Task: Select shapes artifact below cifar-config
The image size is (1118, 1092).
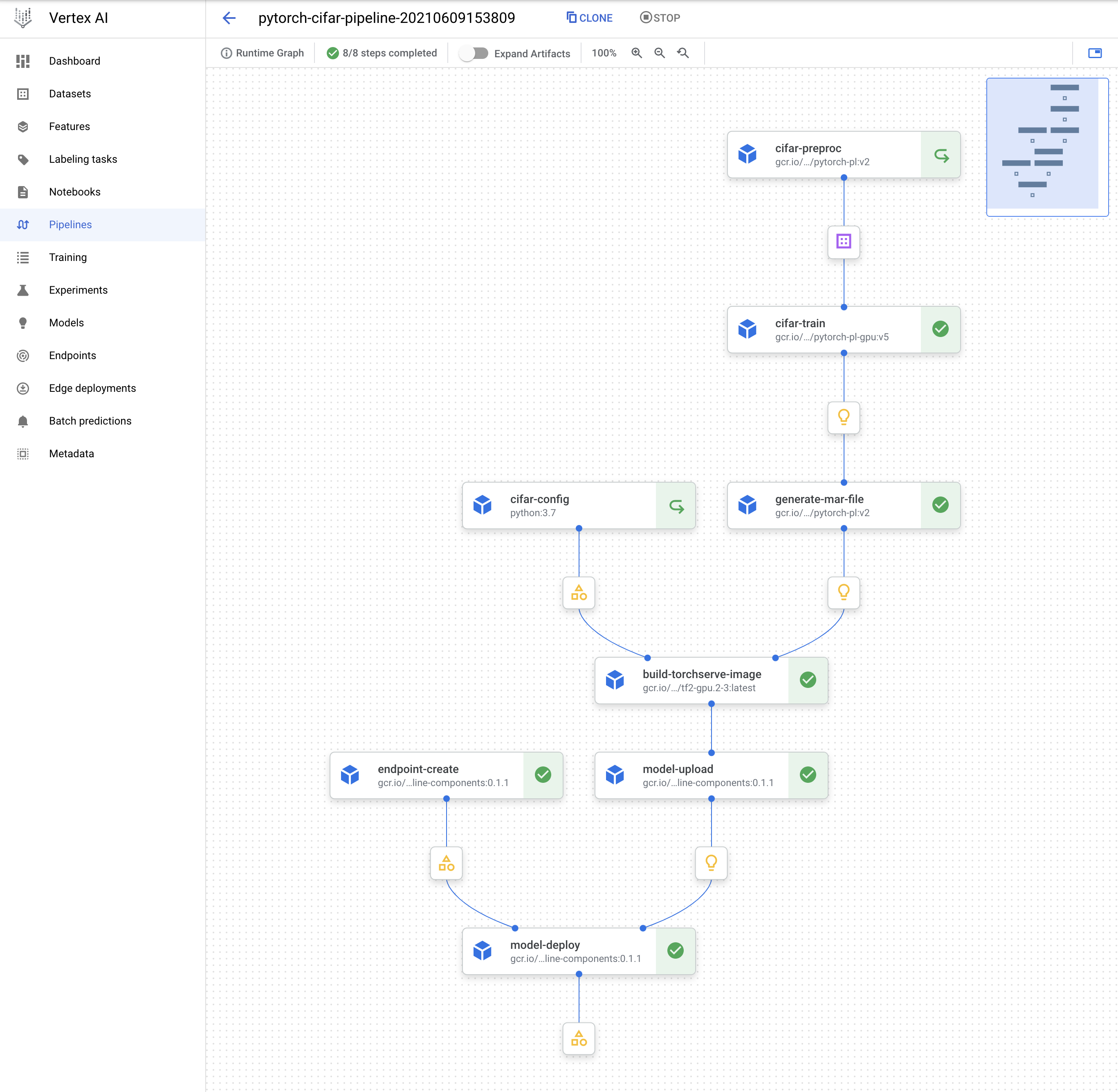Action: click(579, 593)
